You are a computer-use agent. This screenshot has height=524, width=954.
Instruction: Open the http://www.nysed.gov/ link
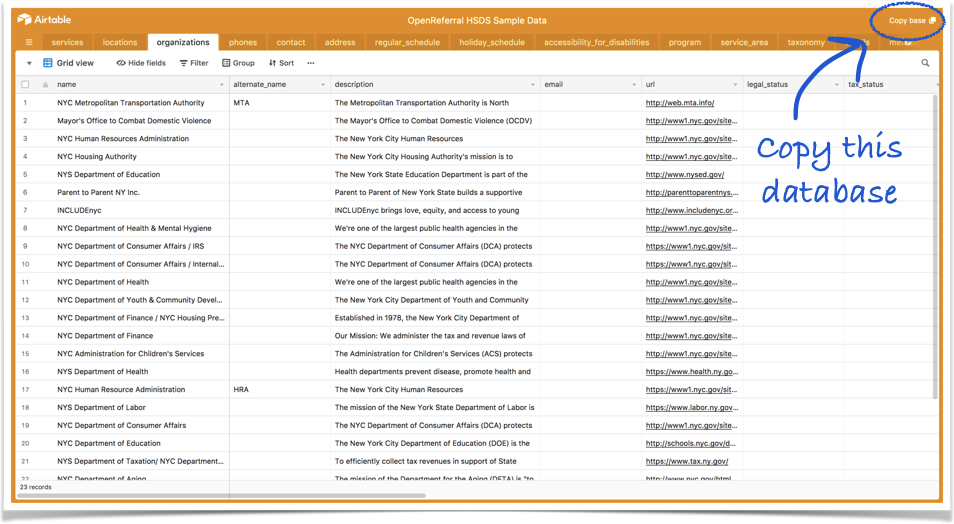click(684, 175)
